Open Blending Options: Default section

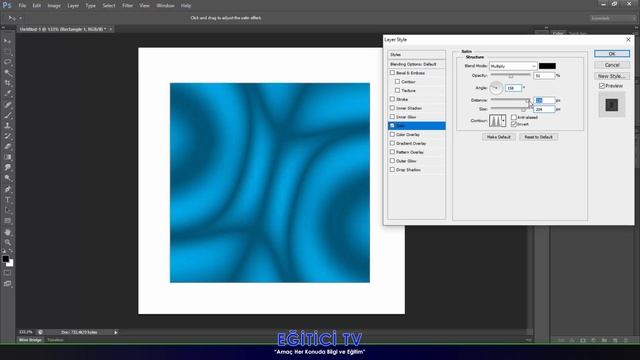tap(416, 64)
